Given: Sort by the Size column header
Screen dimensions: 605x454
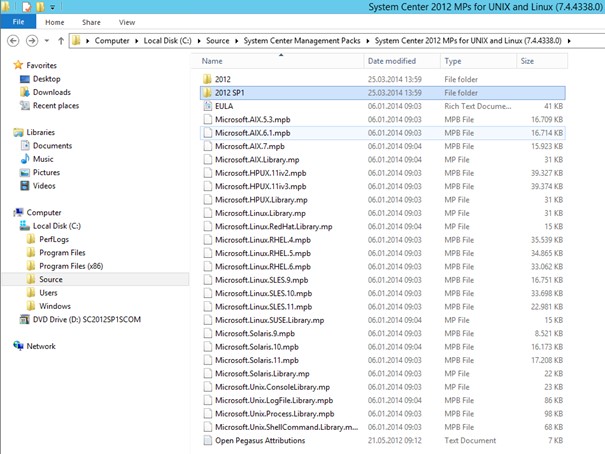Looking at the screenshot, I should [542, 61].
